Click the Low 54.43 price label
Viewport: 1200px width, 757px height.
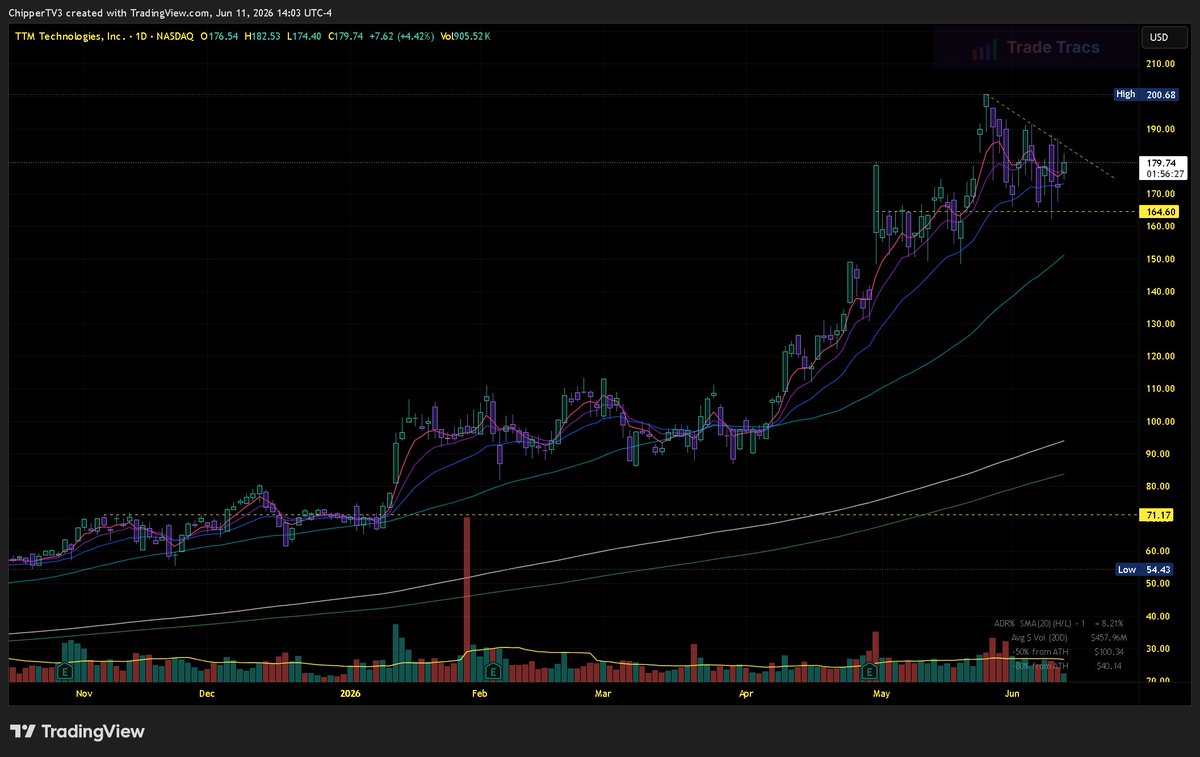(1146, 569)
